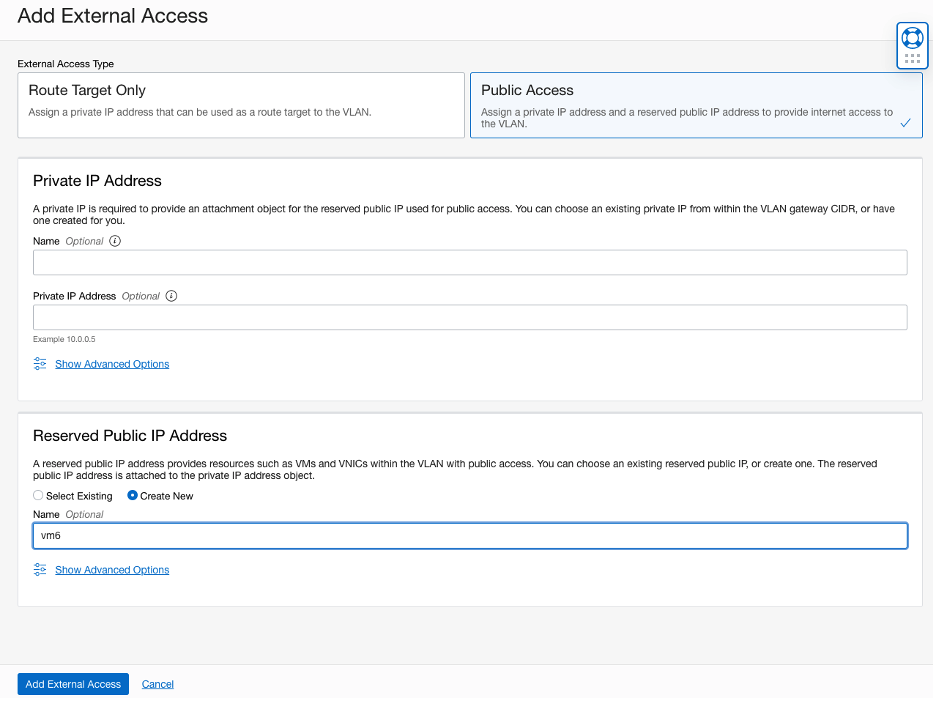Choose the Select Existing radio button
This screenshot has height=708, width=933.
tap(39, 495)
